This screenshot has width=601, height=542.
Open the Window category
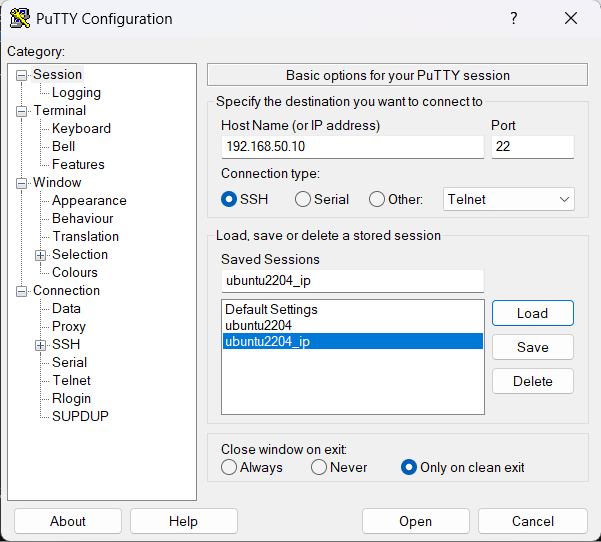click(57, 182)
